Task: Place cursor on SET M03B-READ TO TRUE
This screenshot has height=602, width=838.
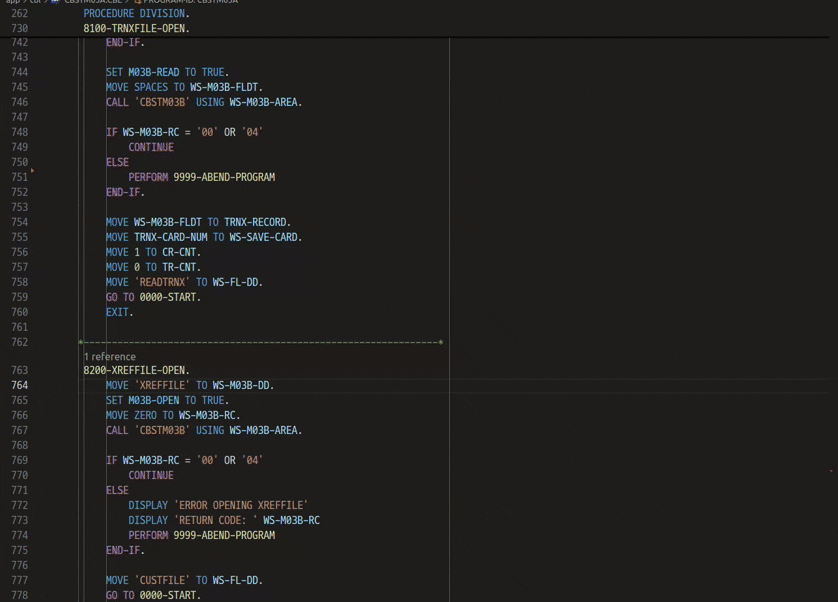Action: (167, 72)
